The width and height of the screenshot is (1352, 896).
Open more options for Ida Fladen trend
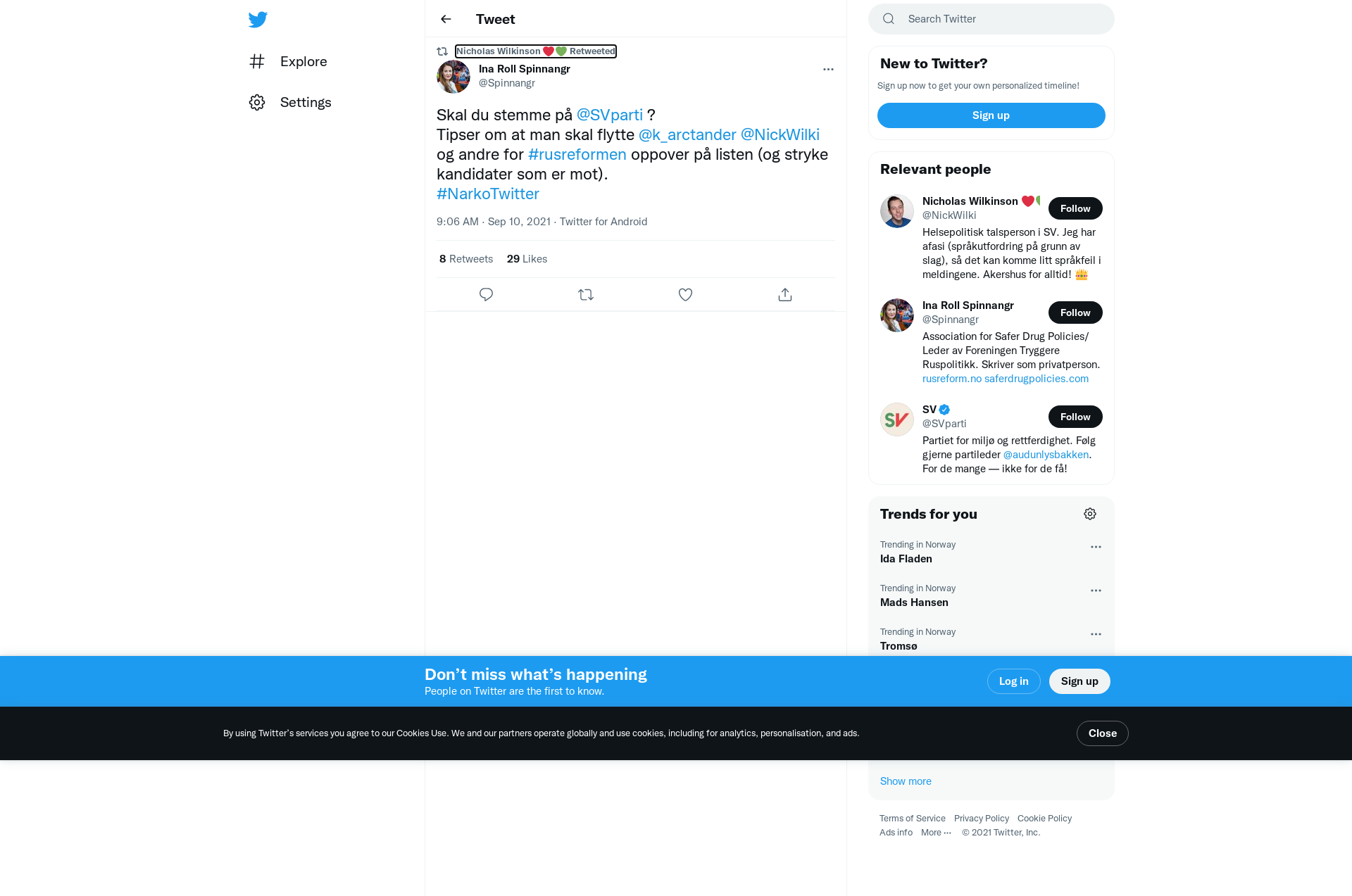(x=1096, y=547)
